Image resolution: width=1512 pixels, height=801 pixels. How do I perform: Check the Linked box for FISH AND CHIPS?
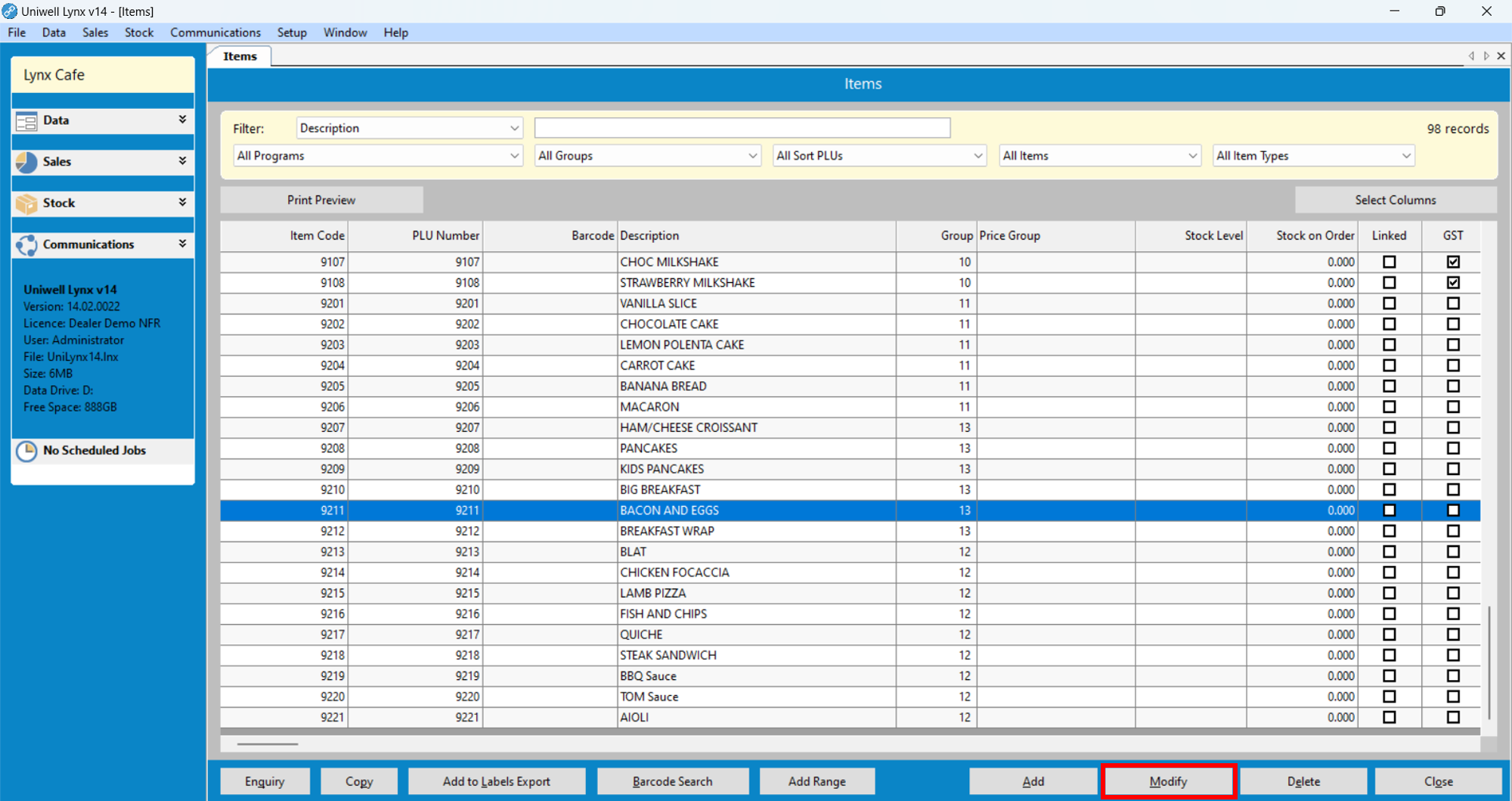coord(1390,614)
